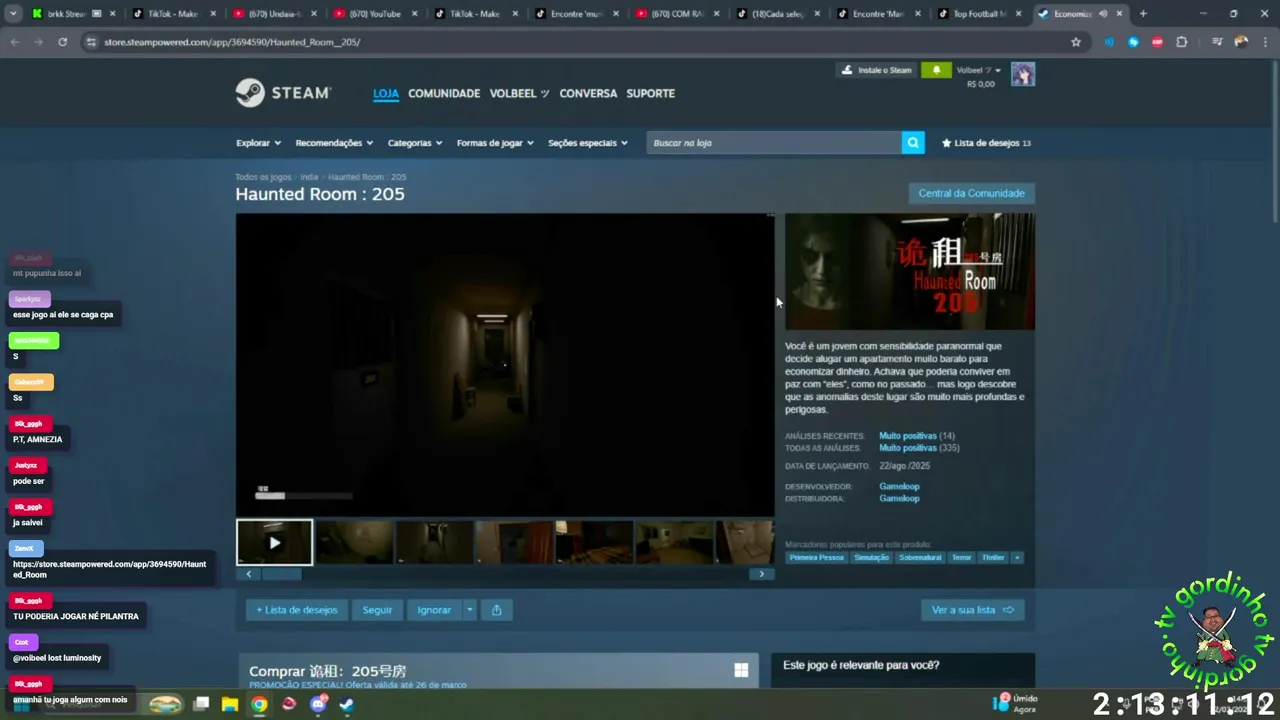Click the Indie breadcrumb link
Screen dimensions: 1280x720
(x=309, y=177)
